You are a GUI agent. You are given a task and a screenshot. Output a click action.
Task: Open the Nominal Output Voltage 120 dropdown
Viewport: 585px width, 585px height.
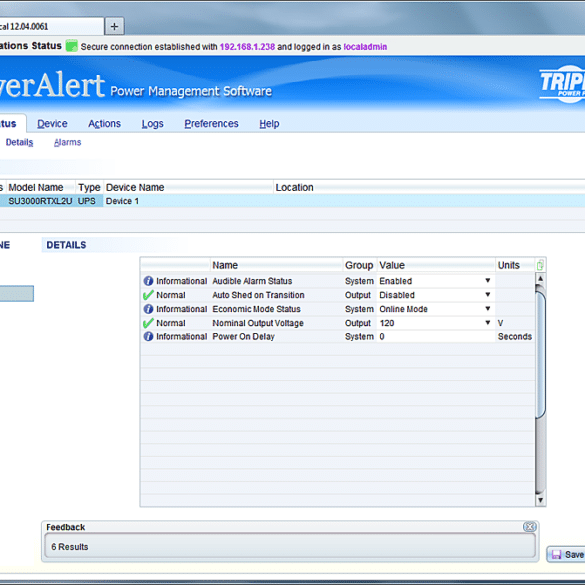(487, 322)
